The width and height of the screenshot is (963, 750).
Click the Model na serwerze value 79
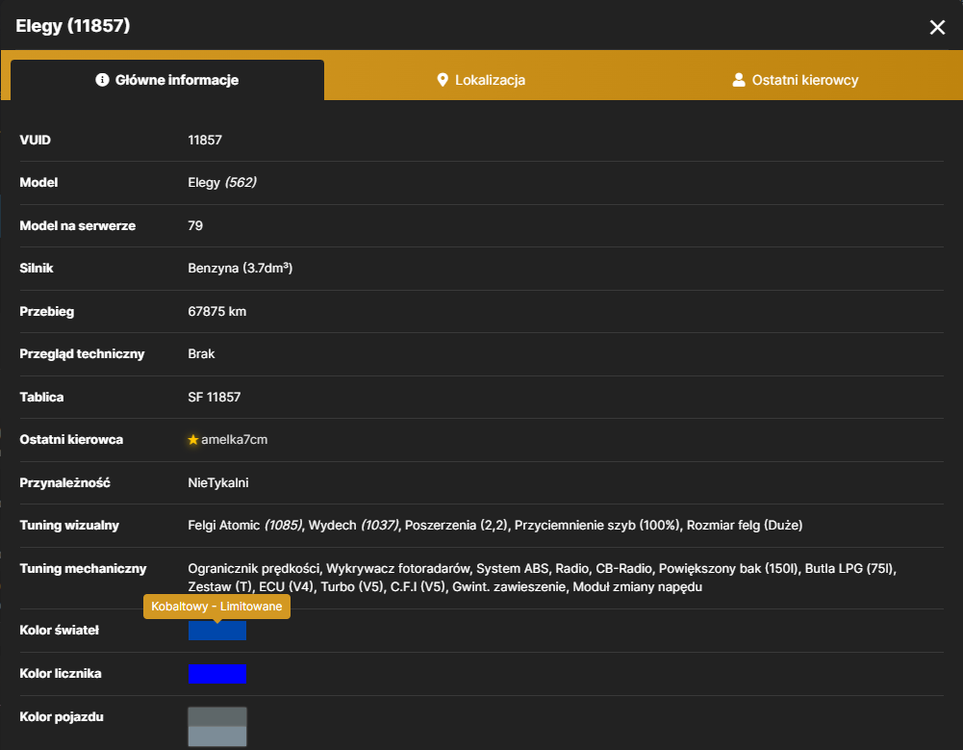[195, 225]
